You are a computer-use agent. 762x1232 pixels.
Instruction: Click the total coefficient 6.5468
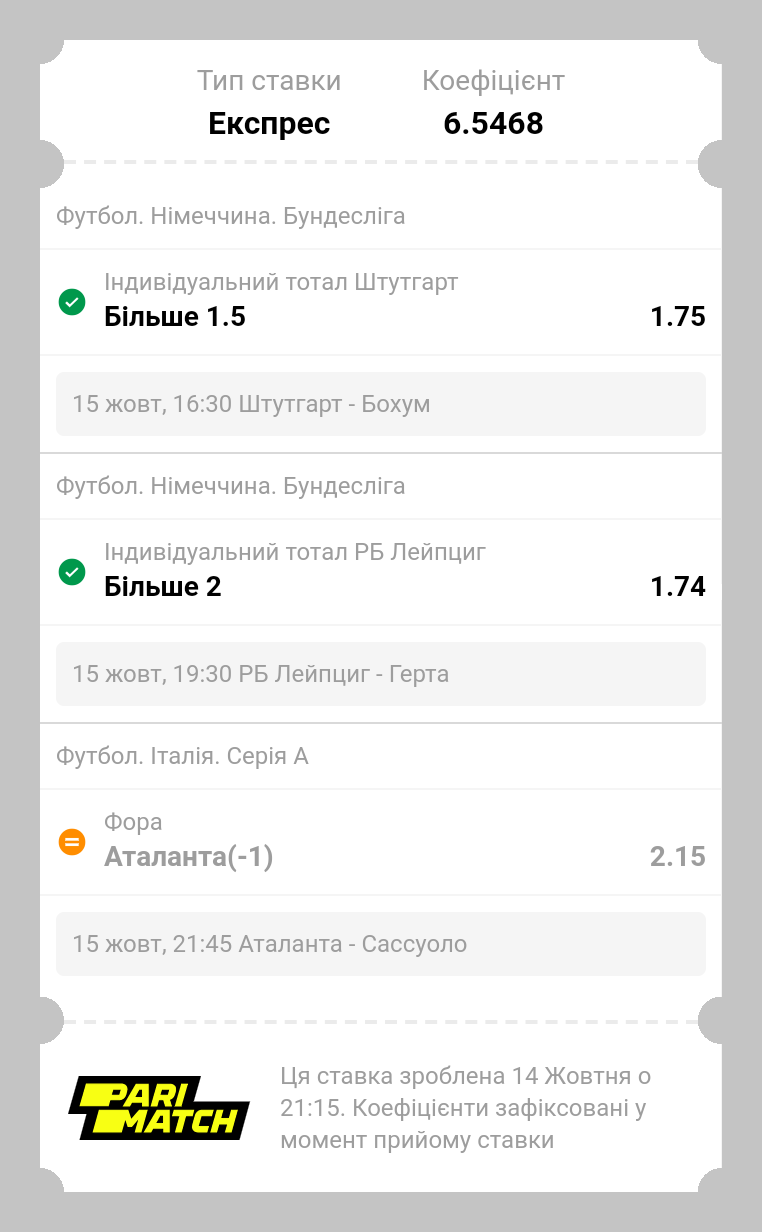click(x=493, y=124)
